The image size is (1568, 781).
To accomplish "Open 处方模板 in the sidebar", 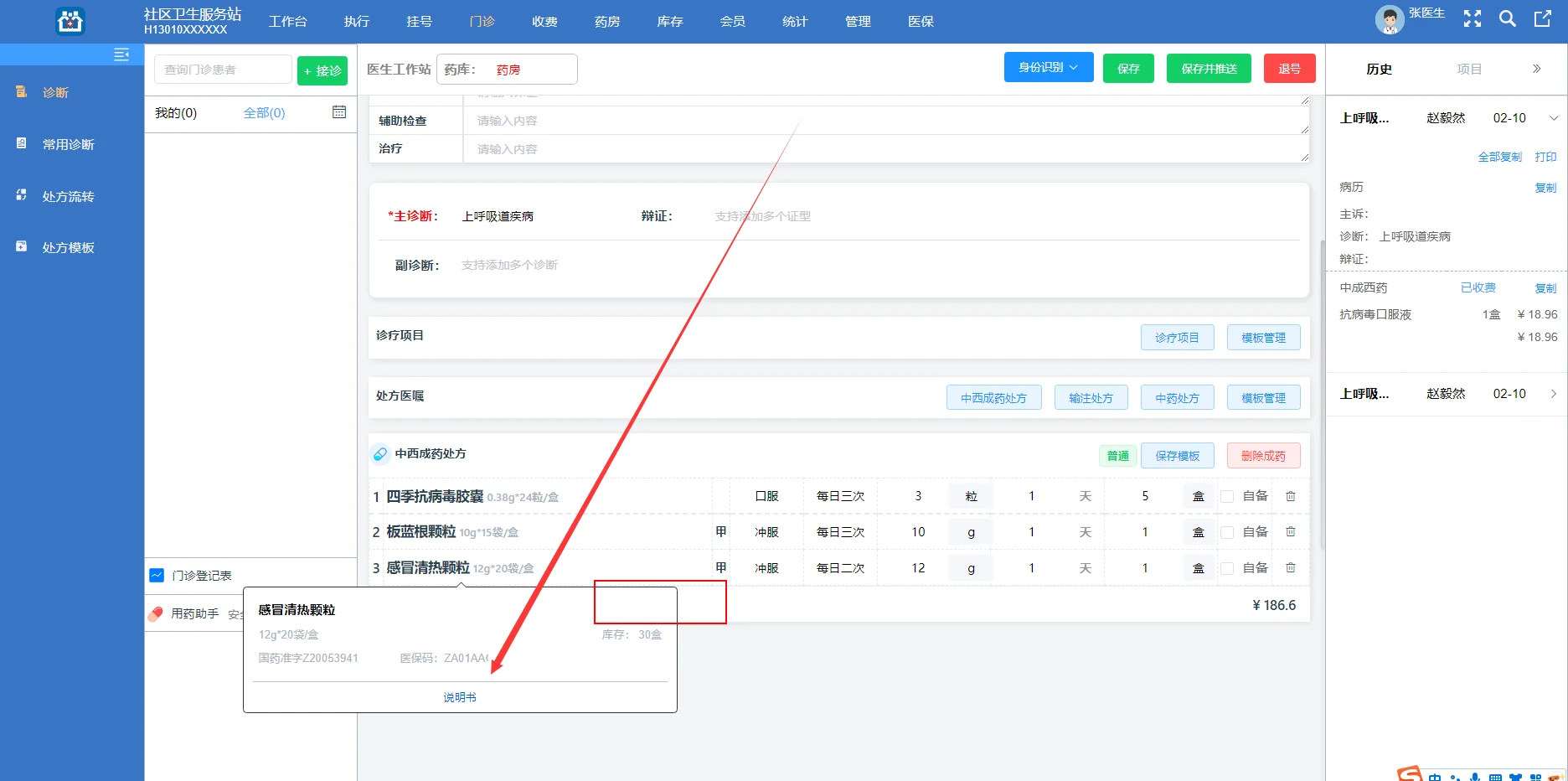I will [x=69, y=246].
